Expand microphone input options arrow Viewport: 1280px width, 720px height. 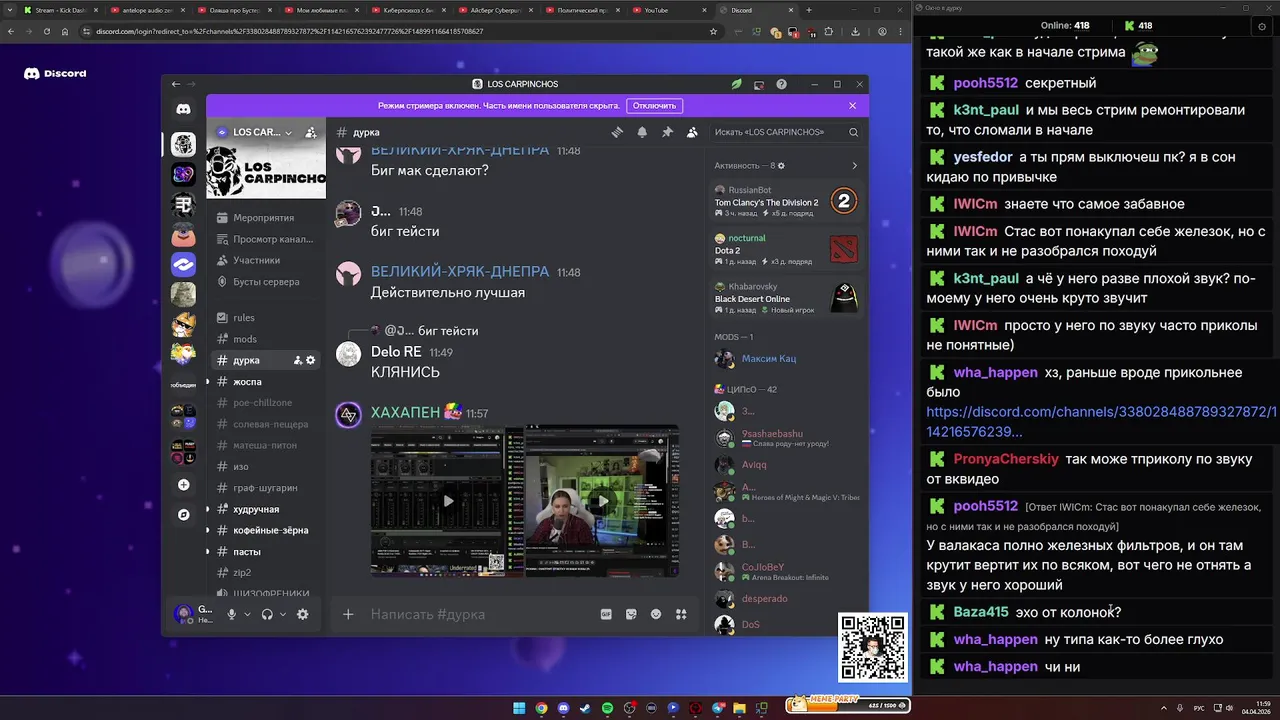tap(247, 614)
